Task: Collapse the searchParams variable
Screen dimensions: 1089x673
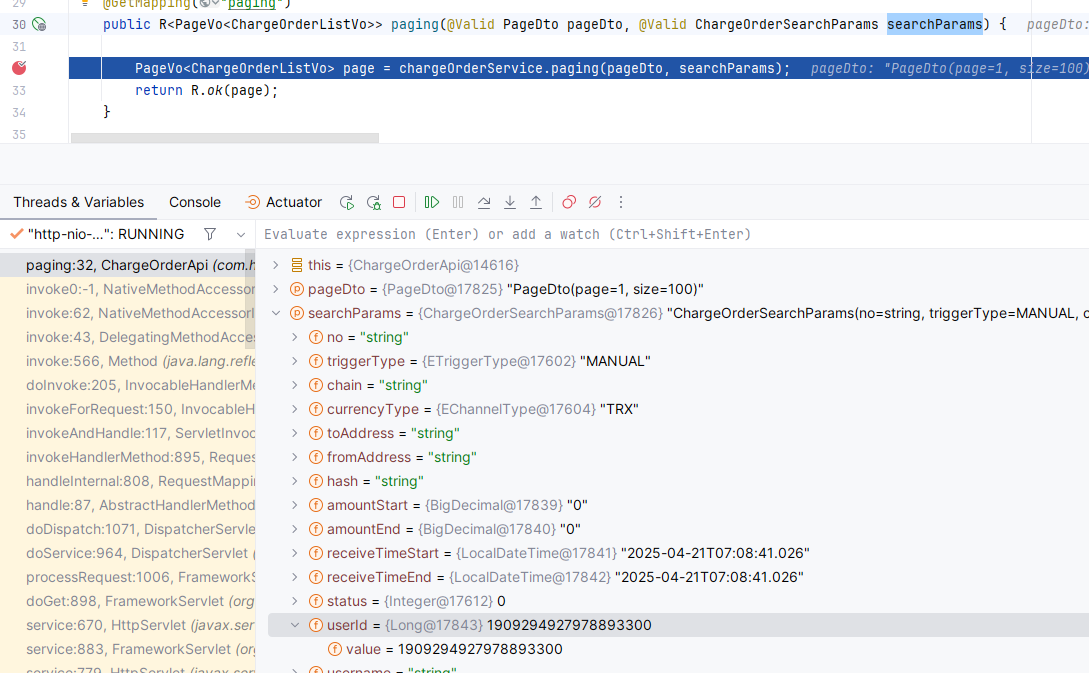Action: (x=274, y=313)
